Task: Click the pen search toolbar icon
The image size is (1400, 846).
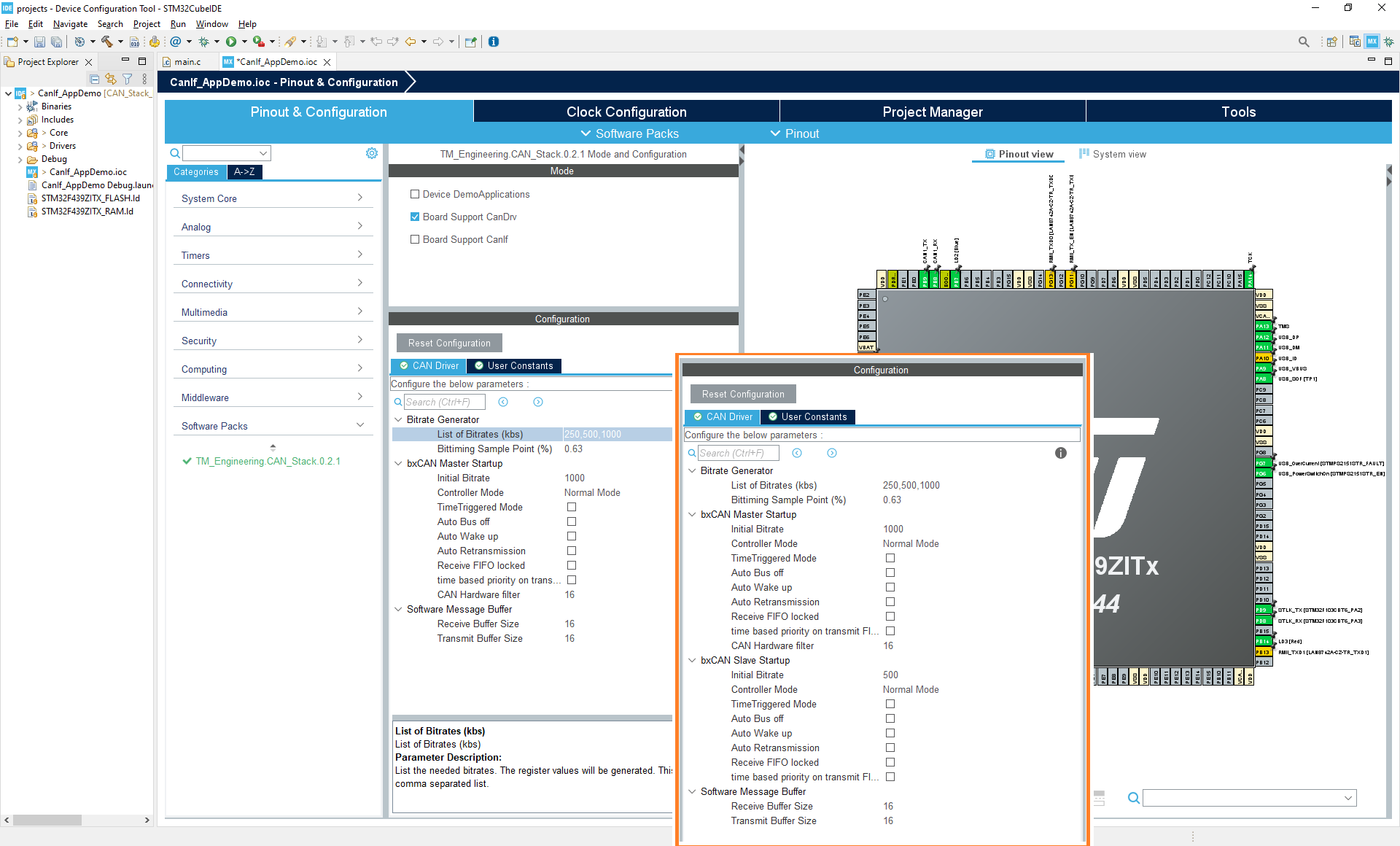Action: (290, 42)
